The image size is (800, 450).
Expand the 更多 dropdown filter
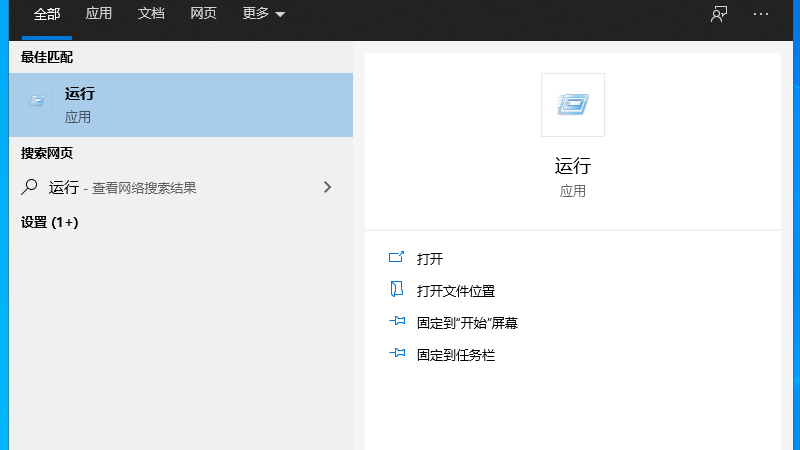(x=263, y=14)
